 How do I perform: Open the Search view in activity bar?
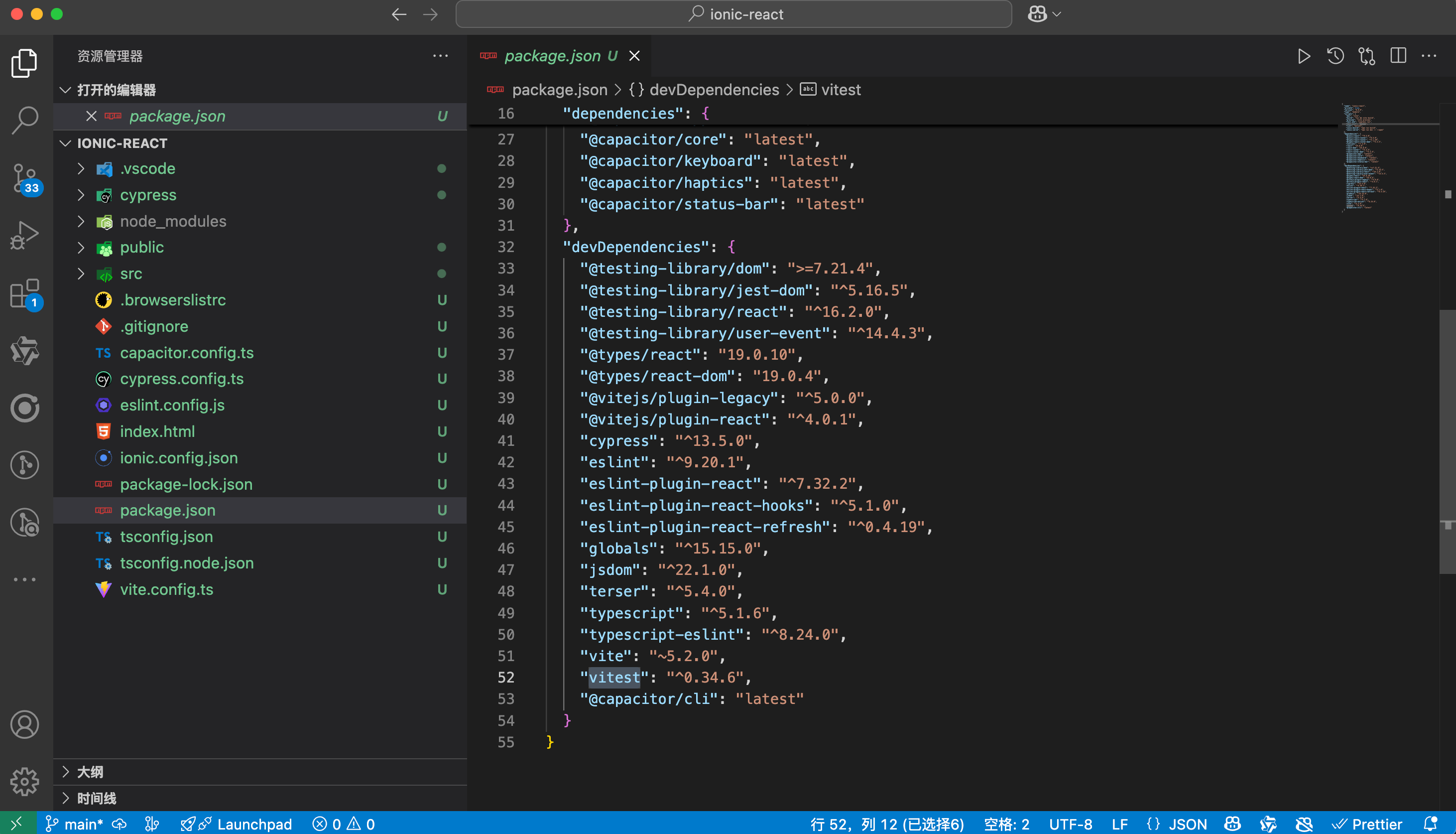coord(24,120)
